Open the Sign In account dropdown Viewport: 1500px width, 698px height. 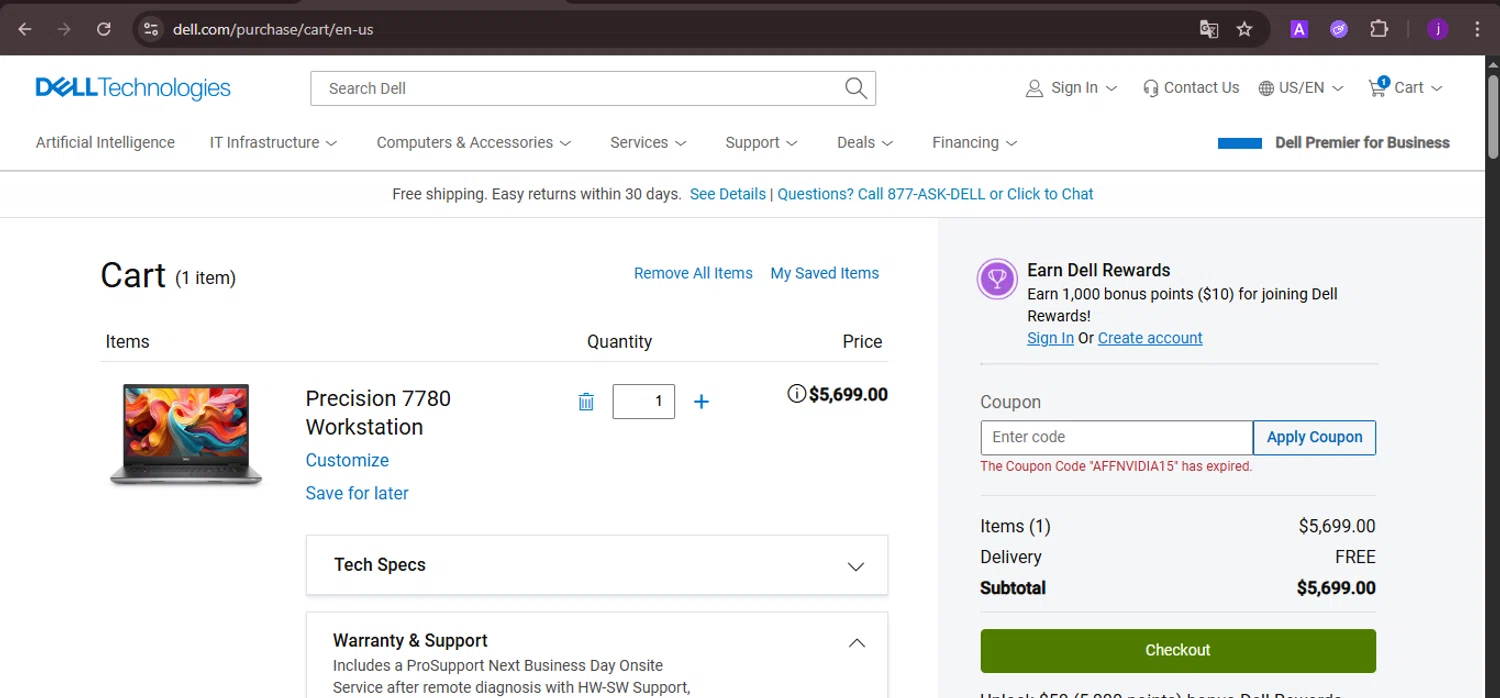pyautogui.click(x=1071, y=88)
